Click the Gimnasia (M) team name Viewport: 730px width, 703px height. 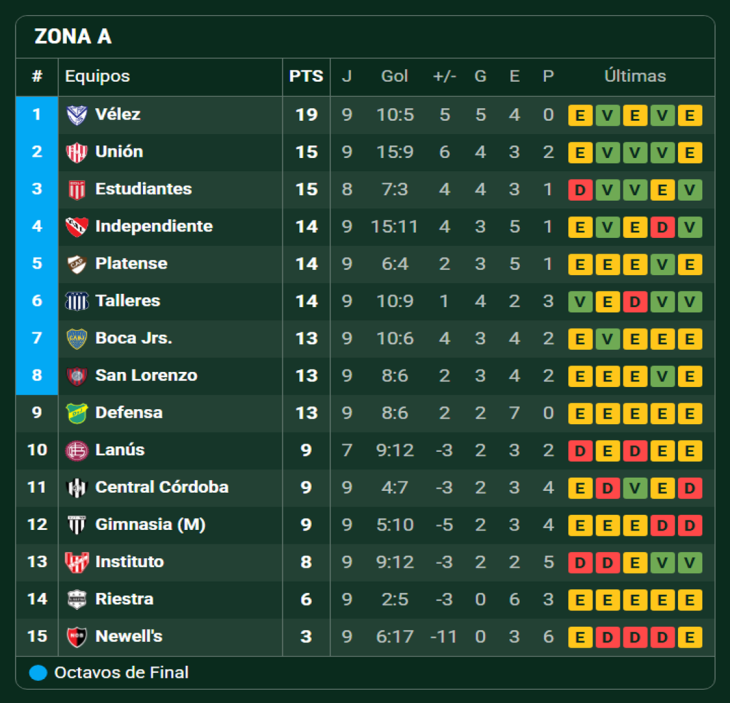[150, 525]
